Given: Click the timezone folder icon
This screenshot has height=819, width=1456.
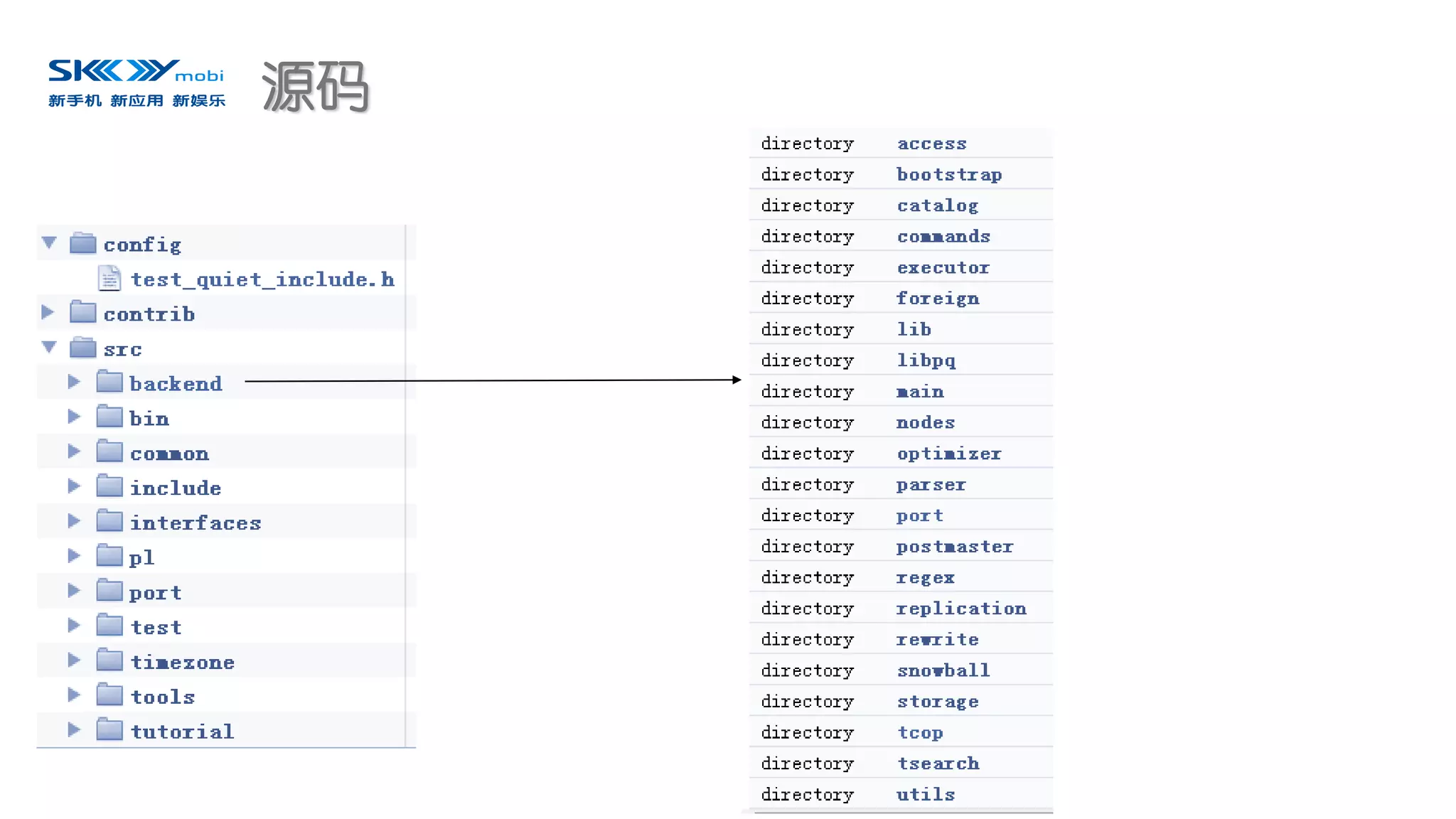Looking at the screenshot, I should coord(109,661).
